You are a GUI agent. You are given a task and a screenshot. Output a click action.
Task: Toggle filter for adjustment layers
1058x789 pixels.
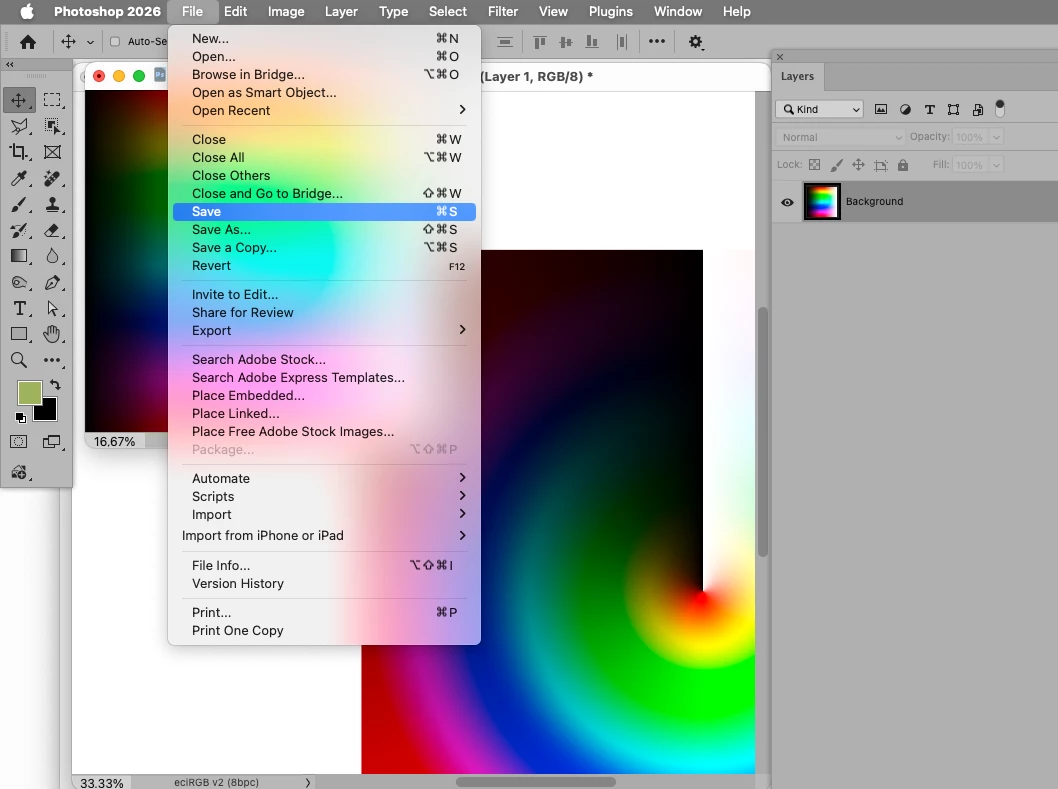point(905,109)
